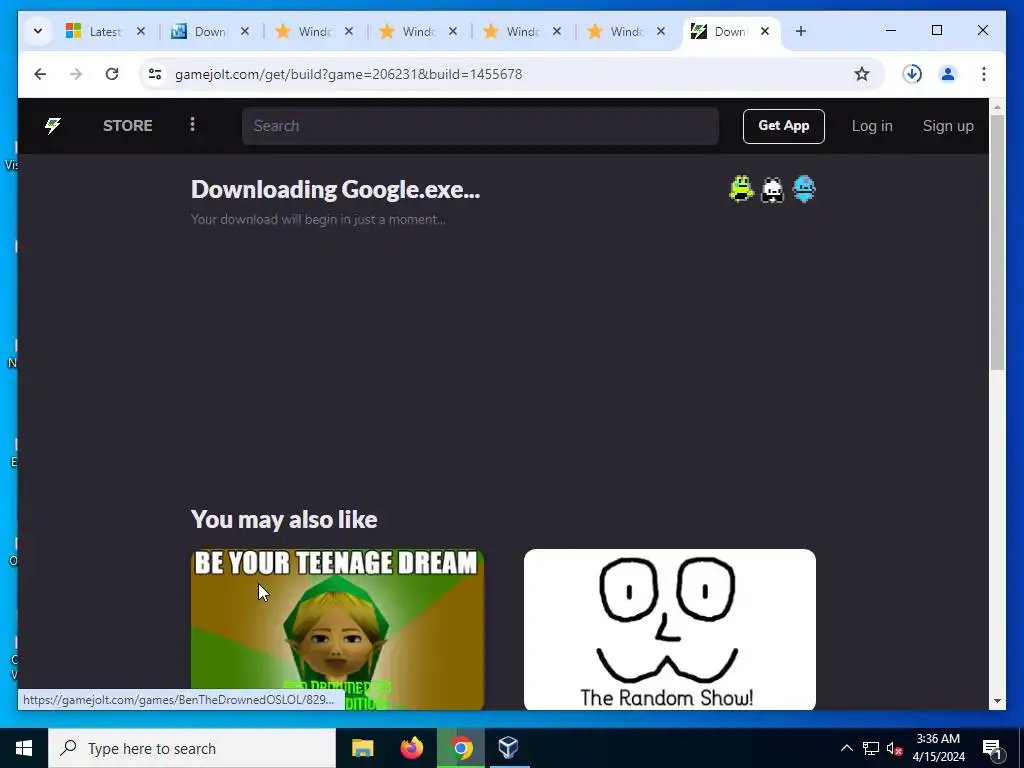Expand the tab search dropdown arrow

coord(38,31)
